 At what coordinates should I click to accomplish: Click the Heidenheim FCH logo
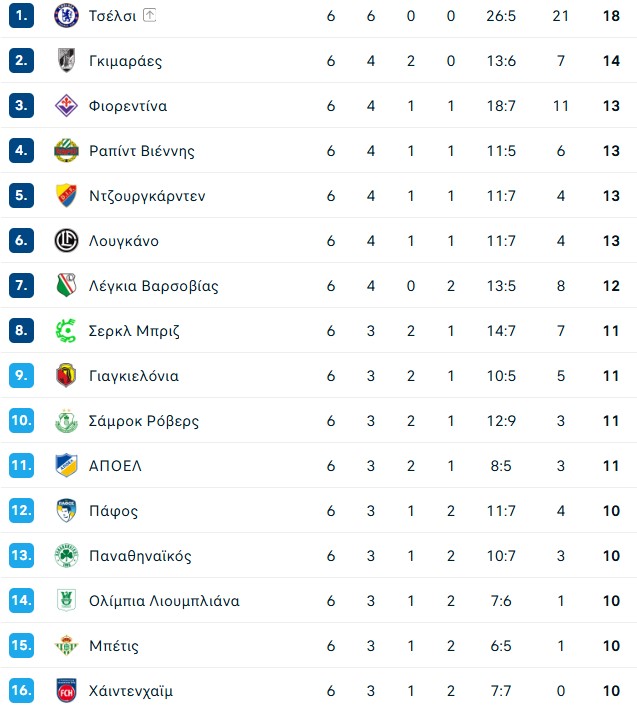tap(66, 691)
